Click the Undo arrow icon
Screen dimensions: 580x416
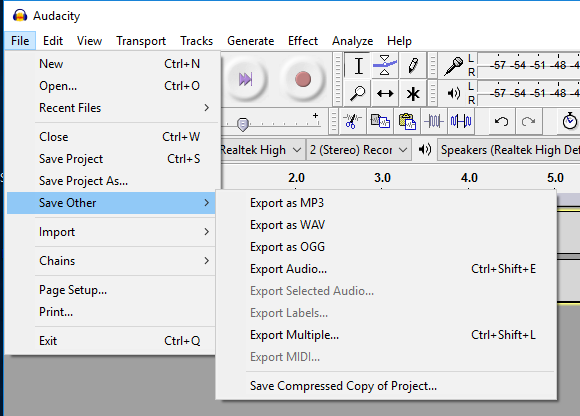pyautogui.click(x=501, y=121)
